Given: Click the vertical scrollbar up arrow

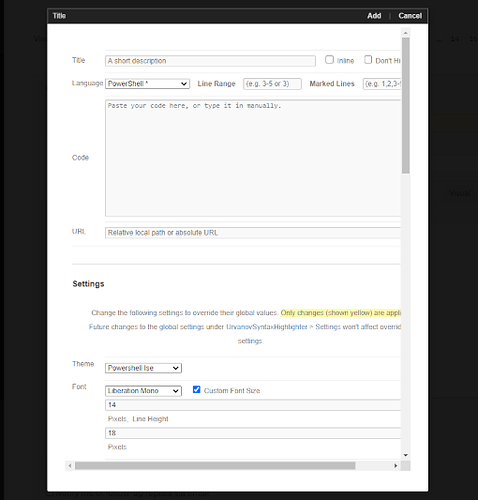Looking at the screenshot, I should point(406,33).
